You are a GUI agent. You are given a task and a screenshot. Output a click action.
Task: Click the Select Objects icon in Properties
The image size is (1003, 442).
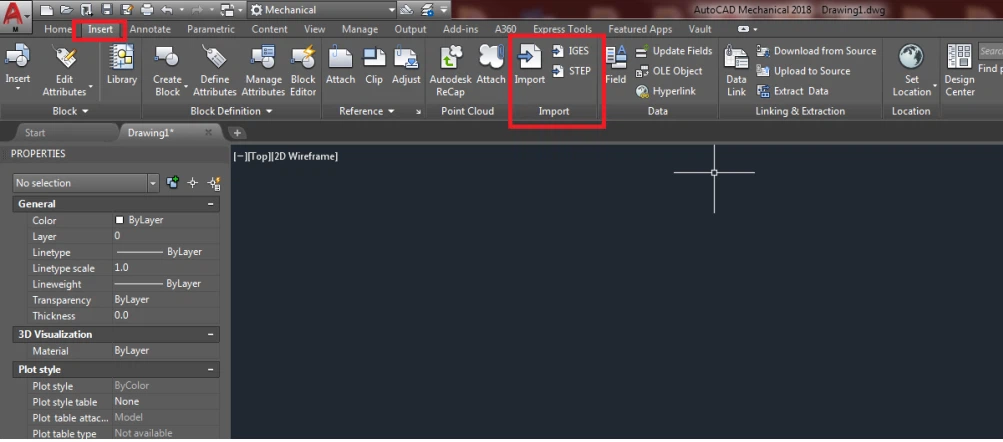coord(193,183)
